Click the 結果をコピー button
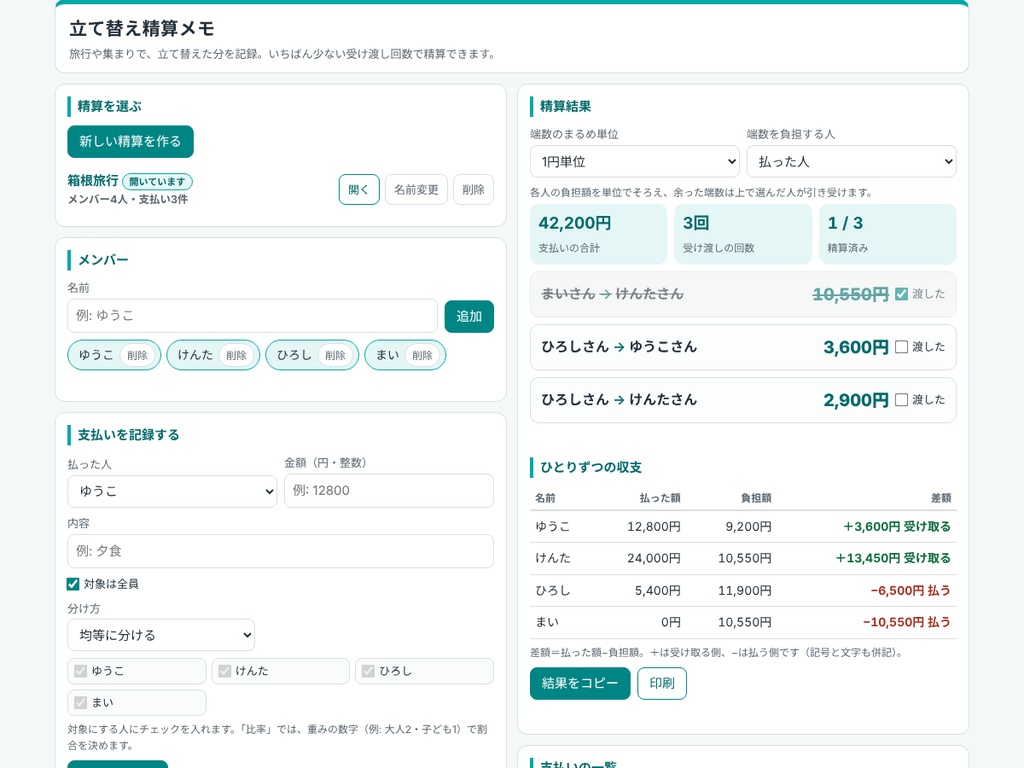This screenshot has width=1024, height=768. [x=580, y=683]
